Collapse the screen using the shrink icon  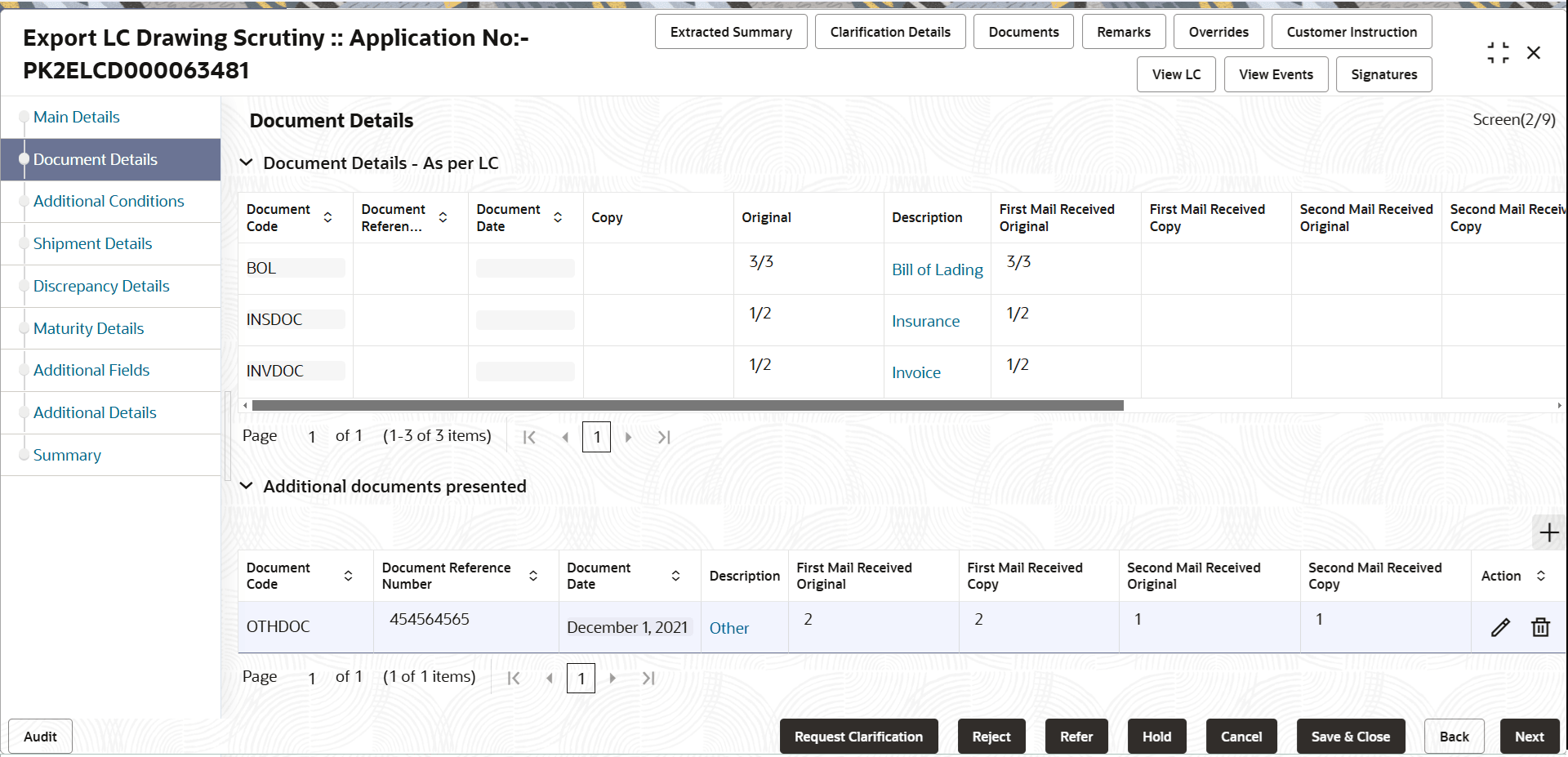click(x=1498, y=53)
